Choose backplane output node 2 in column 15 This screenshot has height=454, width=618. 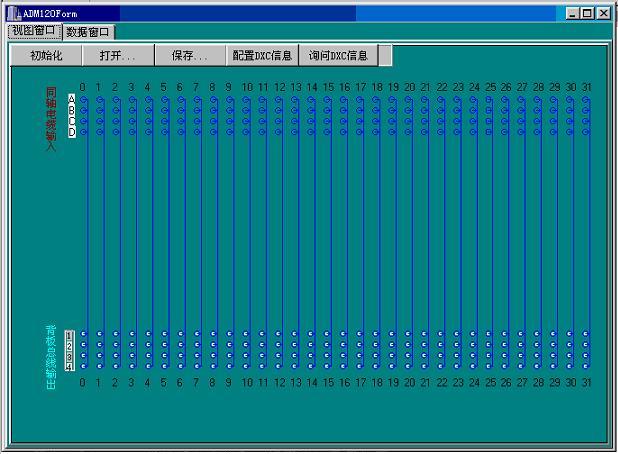coord(327,345)
